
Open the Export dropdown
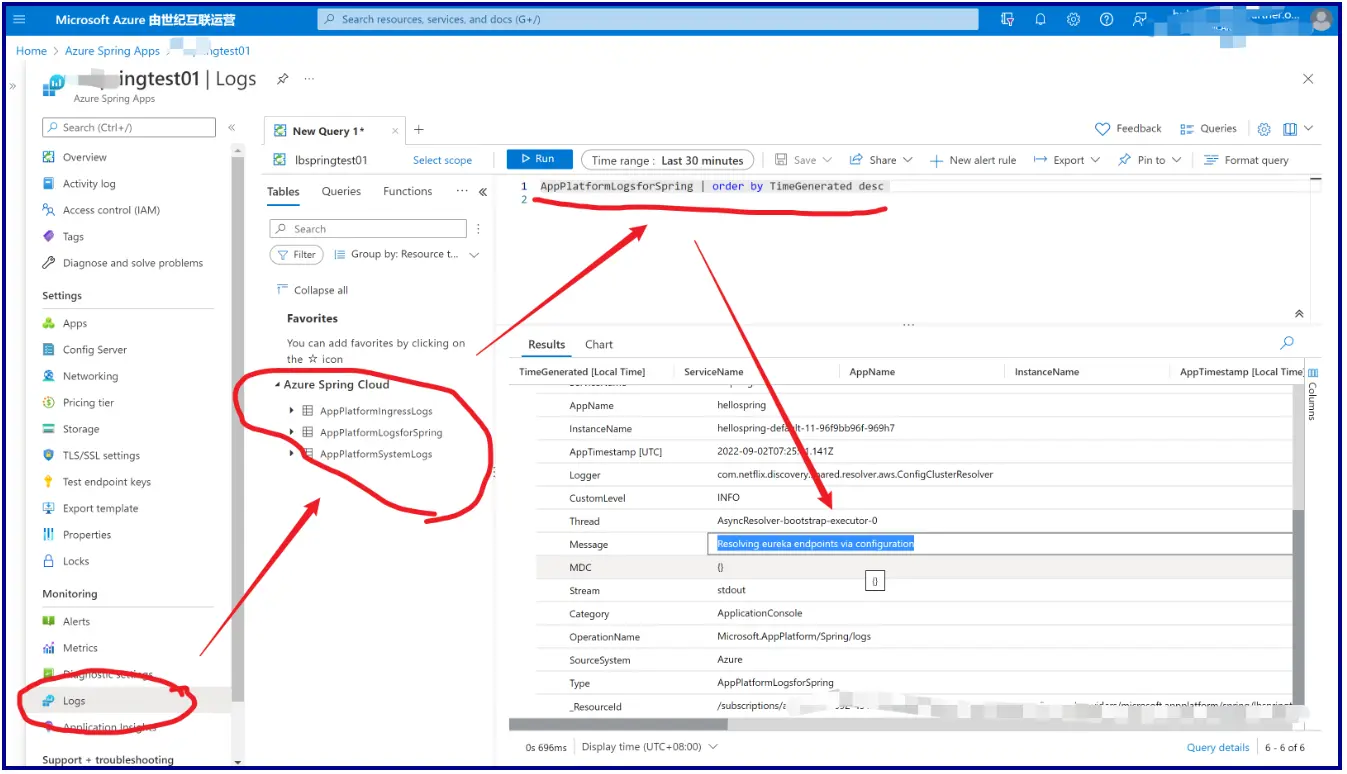(1066, 160)
